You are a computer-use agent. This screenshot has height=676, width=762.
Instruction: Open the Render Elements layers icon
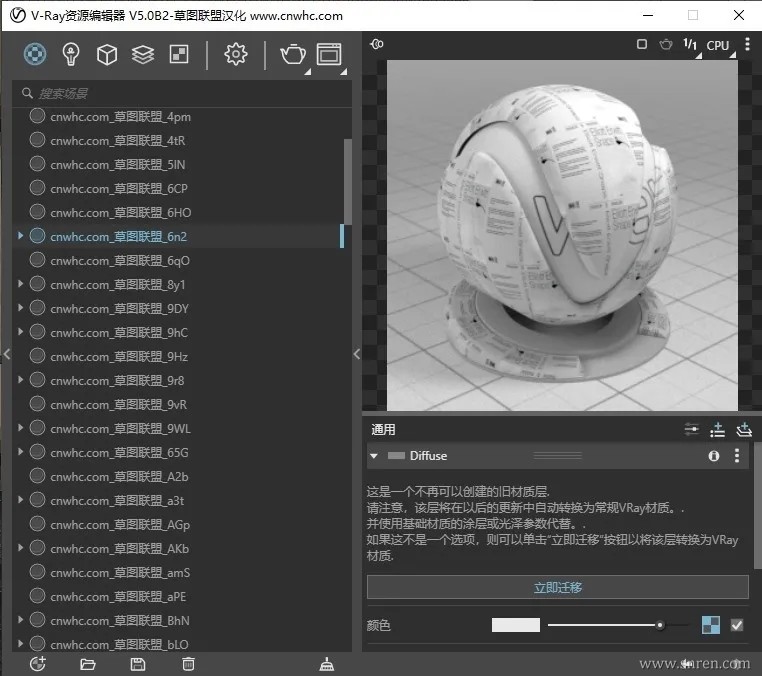[x=143, y=54]
